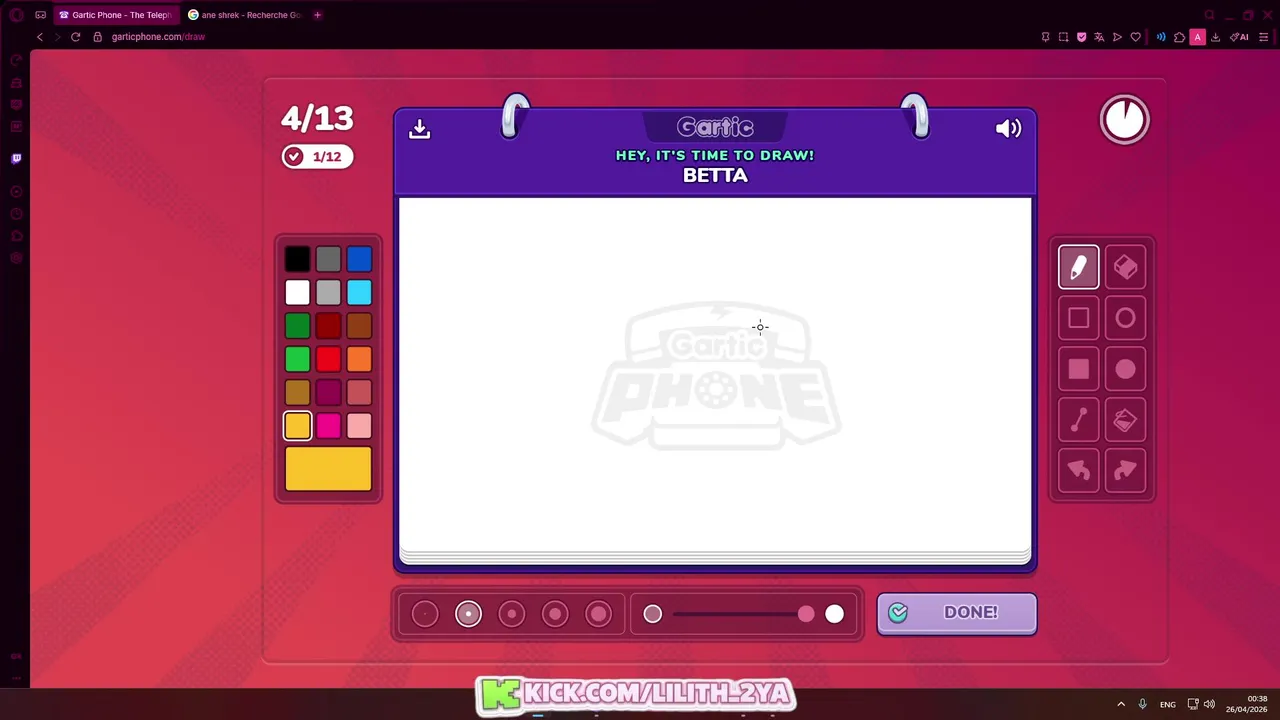Open the browser easy setup menu icon
The height and width of the screenshot is (720, 1280).
pyautogui.click(x=1264, y=37)
